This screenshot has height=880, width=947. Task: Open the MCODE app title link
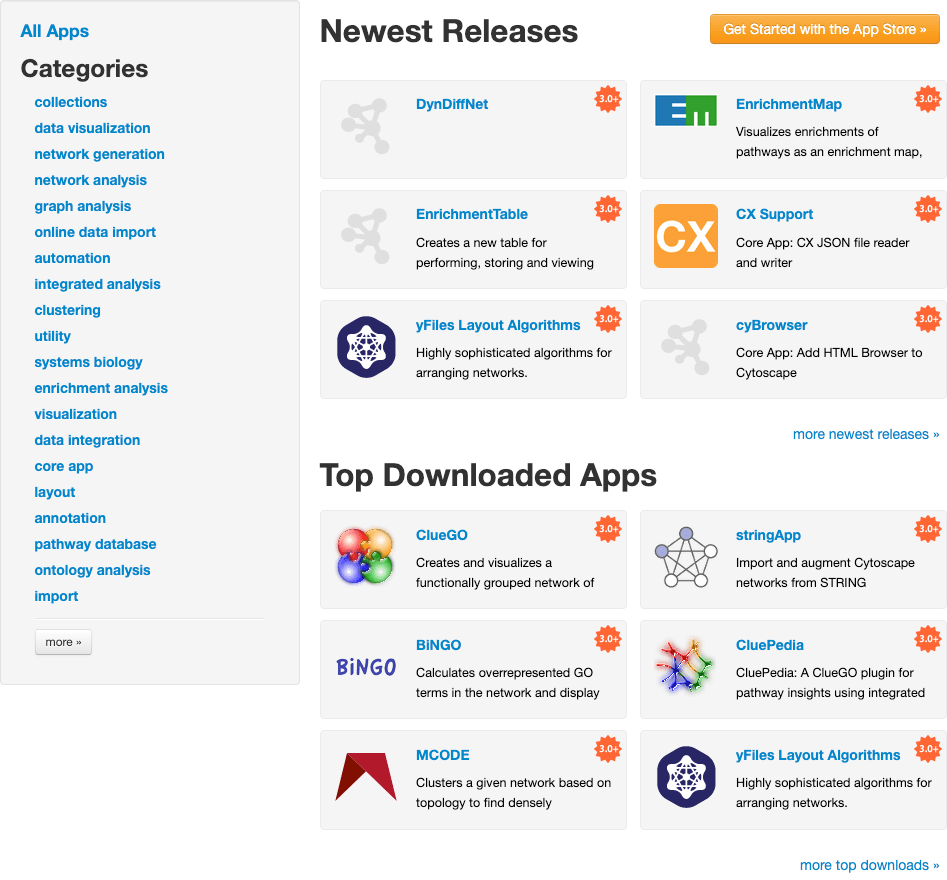[x=443, y=754]
